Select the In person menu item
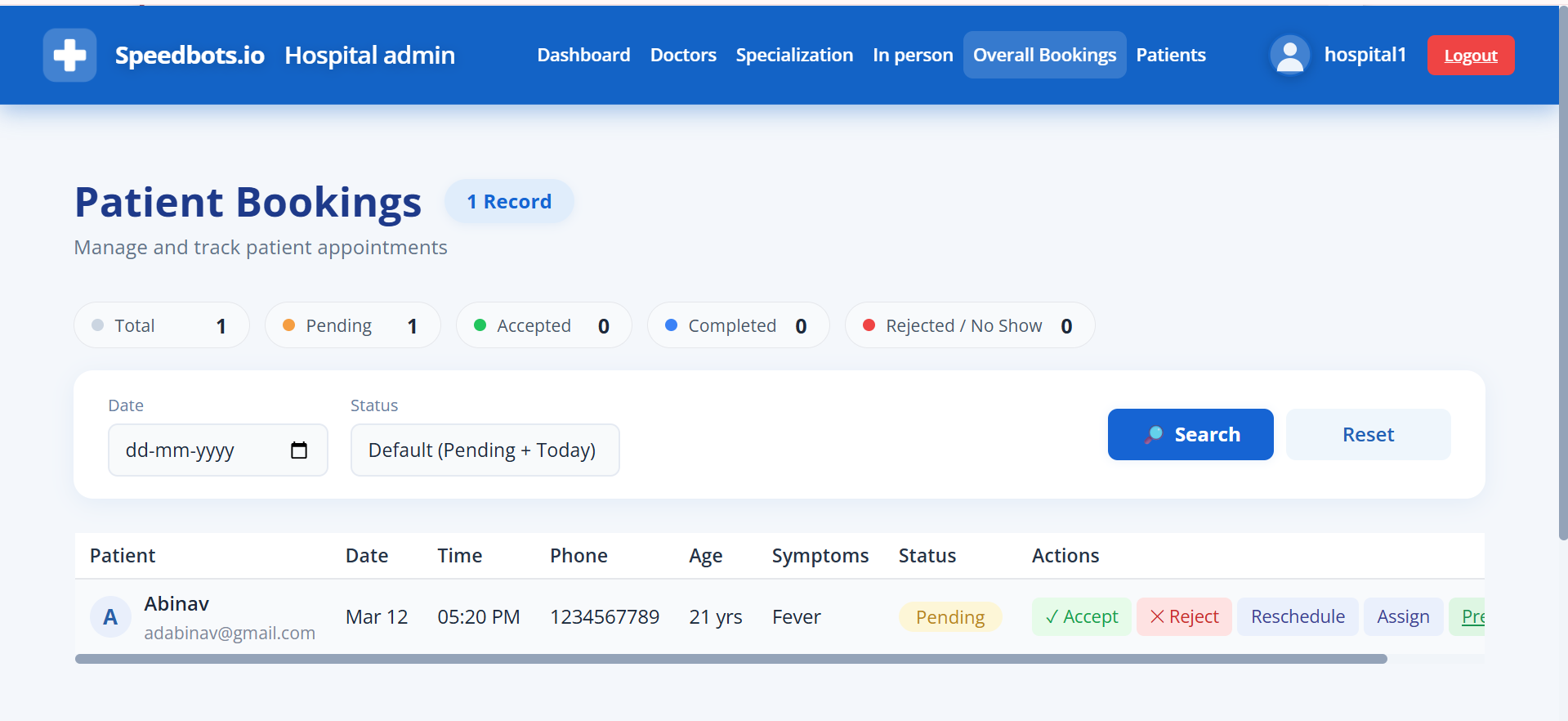The width and height of the screenshot is (1568, 721). pos(913,55)
